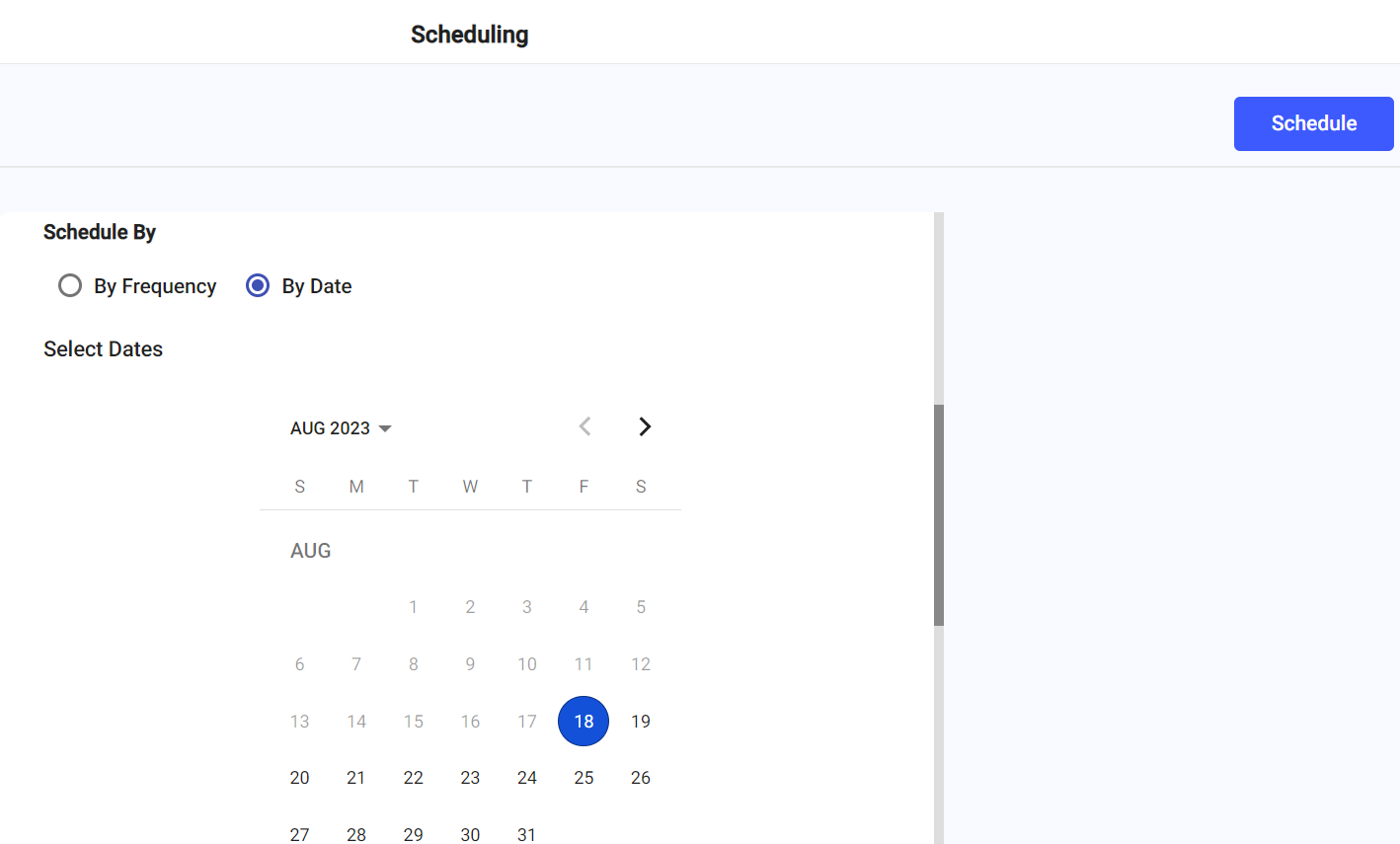Pick August 27 on the calendar
Image resolution: width=1400 pixels, height=844 pixels.
tap(300, 834)
